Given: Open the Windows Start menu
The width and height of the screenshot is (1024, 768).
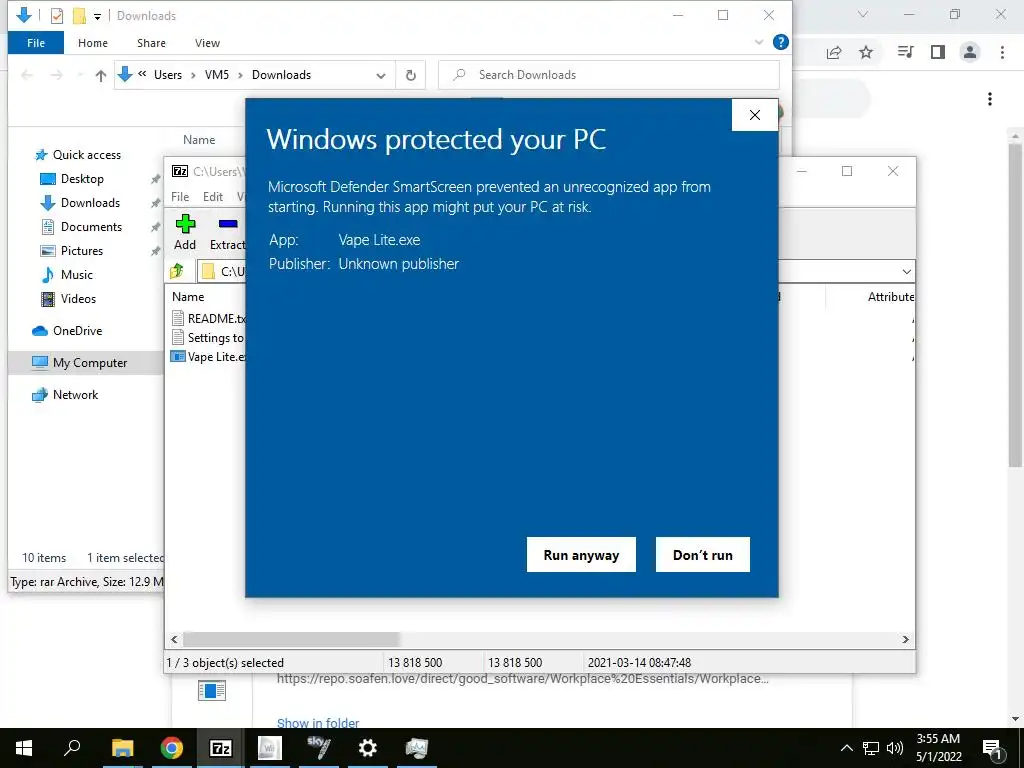Looking at the screenshot, I should (24, 748).
